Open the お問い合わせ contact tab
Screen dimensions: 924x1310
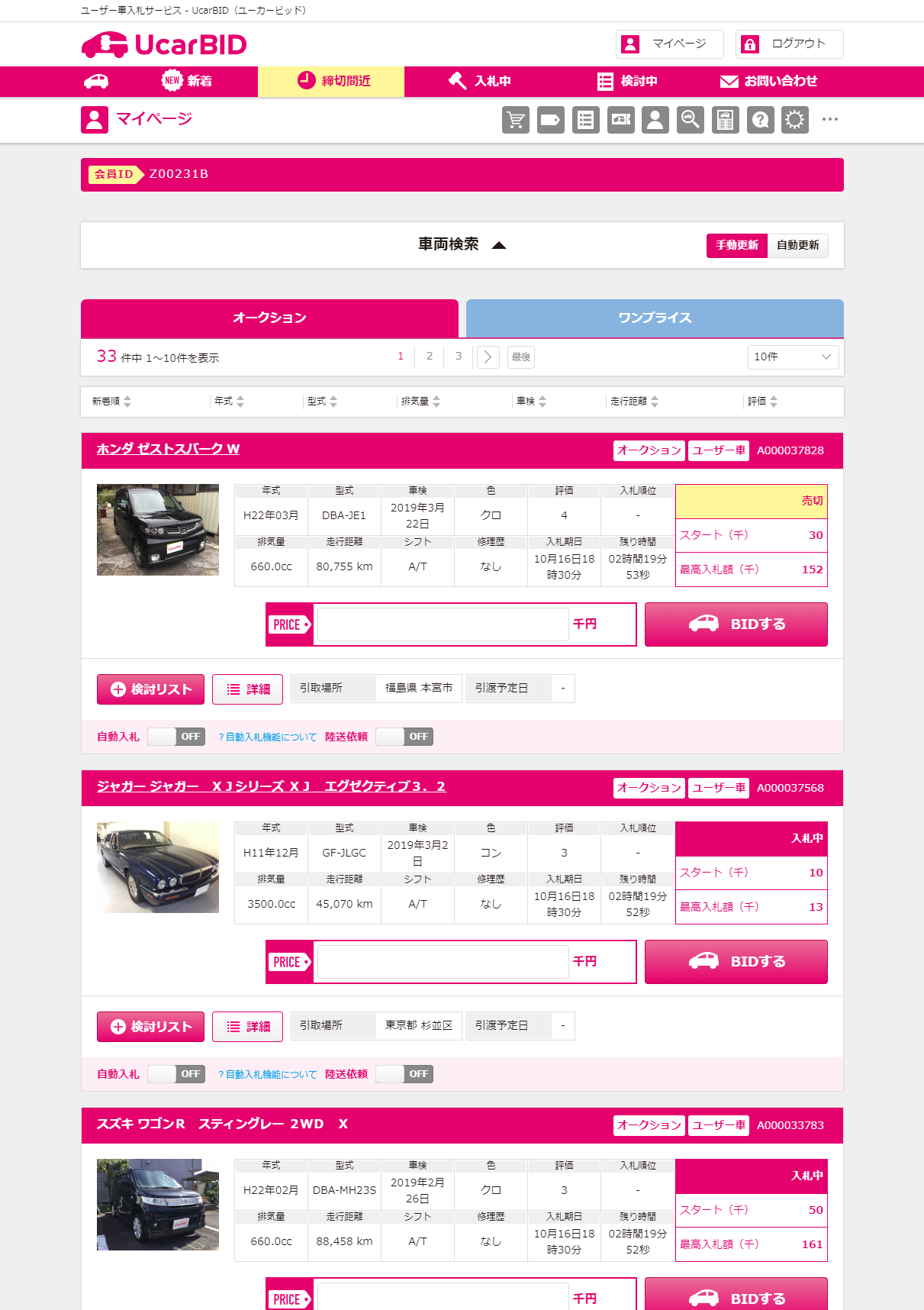[769, 81]
